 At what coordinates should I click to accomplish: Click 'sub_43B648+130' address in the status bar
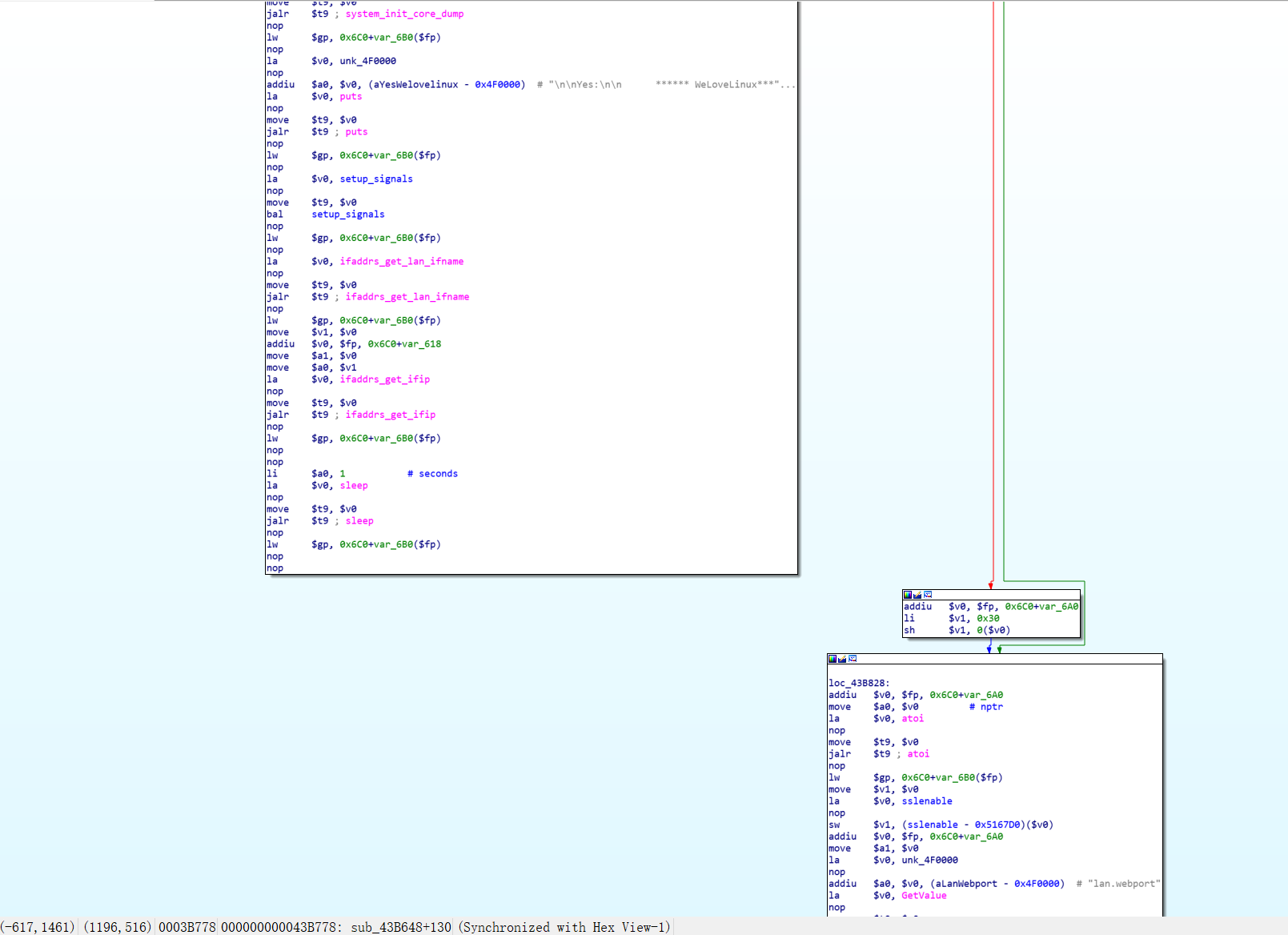pyautogui.click(x=401, y=927)
